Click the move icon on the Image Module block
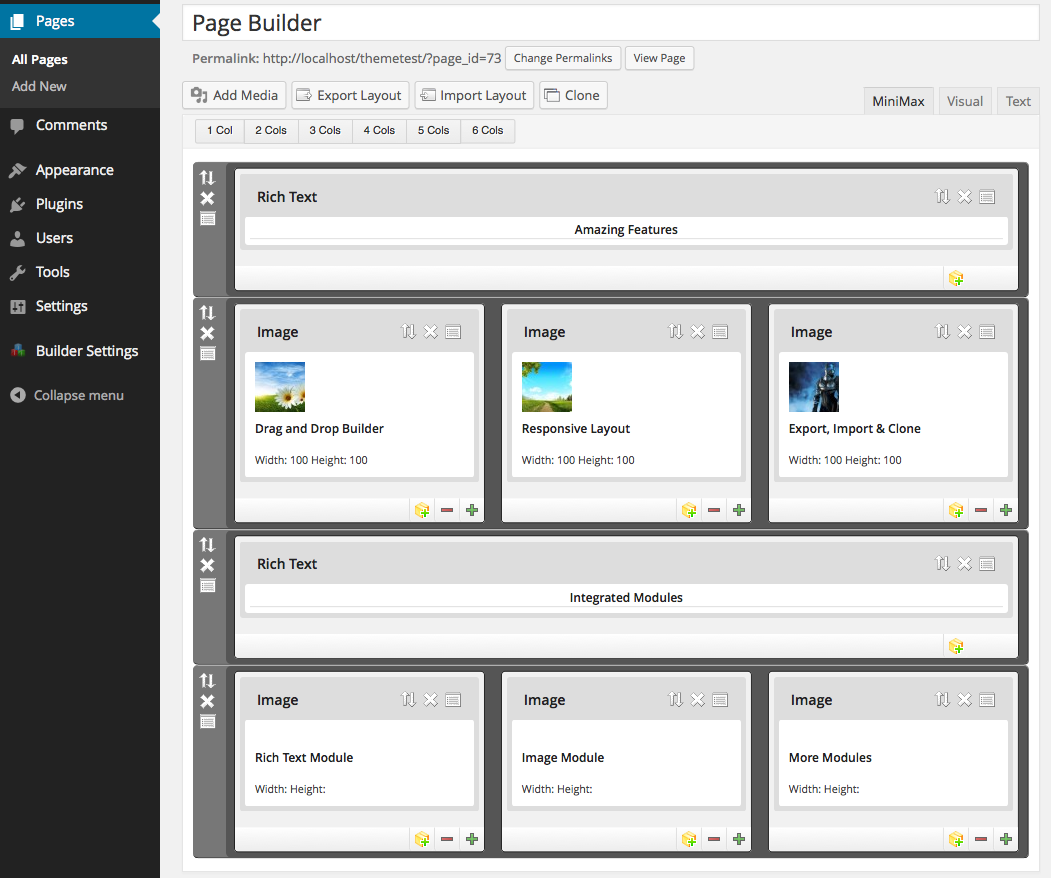The width and height of the screenshot is (1051, 878). pos(675,700)
